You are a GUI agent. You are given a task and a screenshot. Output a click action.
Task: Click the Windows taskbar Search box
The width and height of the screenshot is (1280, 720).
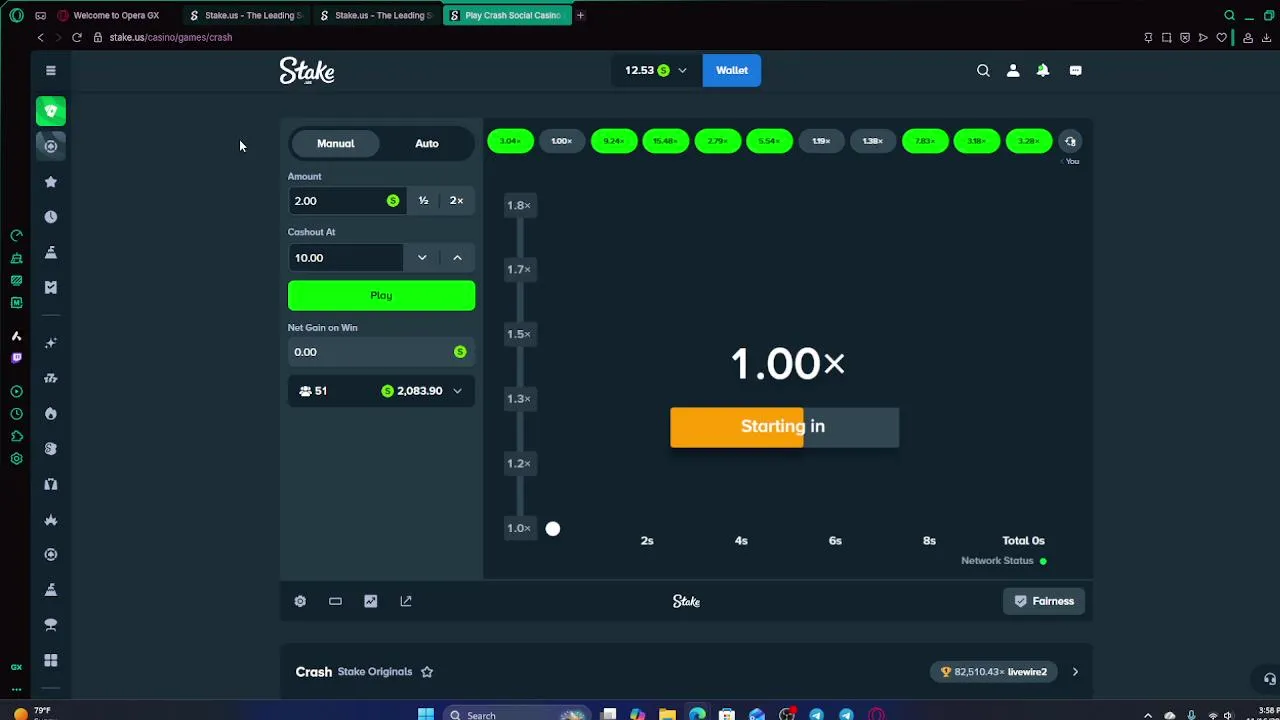point(516,714)
